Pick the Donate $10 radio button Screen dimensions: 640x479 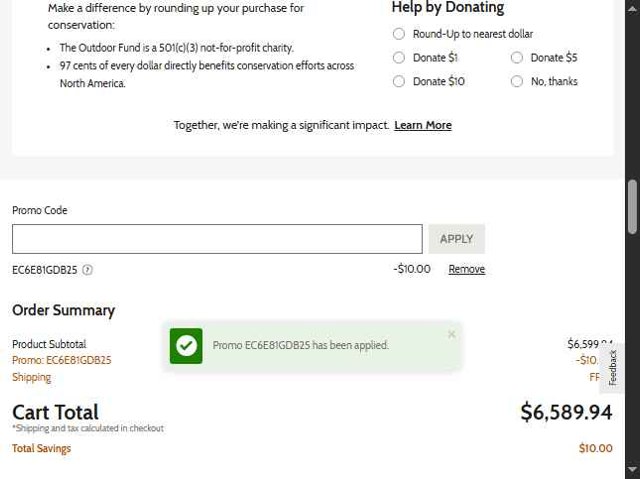click(x=399, y=82)
